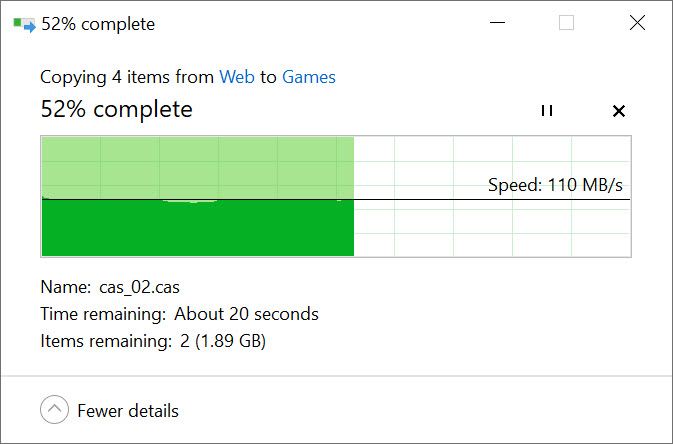This screenshot has height=444, width=673.
Task: Open the Web source folder link
Action: pos(236,77)
